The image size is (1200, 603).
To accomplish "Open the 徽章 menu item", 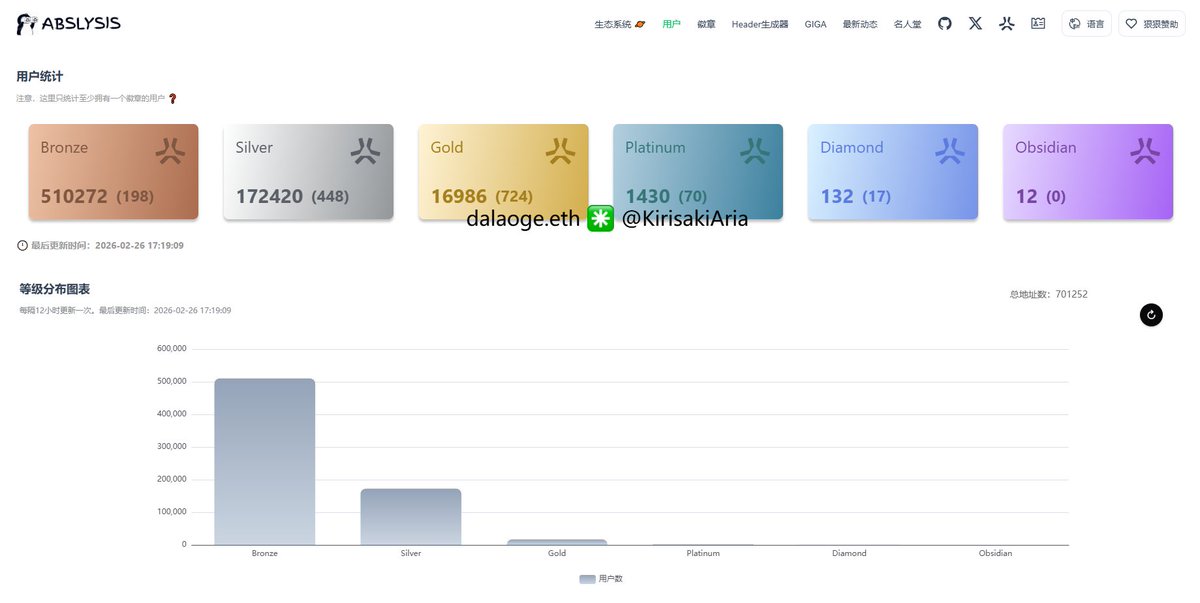I will tap(706, 23).
